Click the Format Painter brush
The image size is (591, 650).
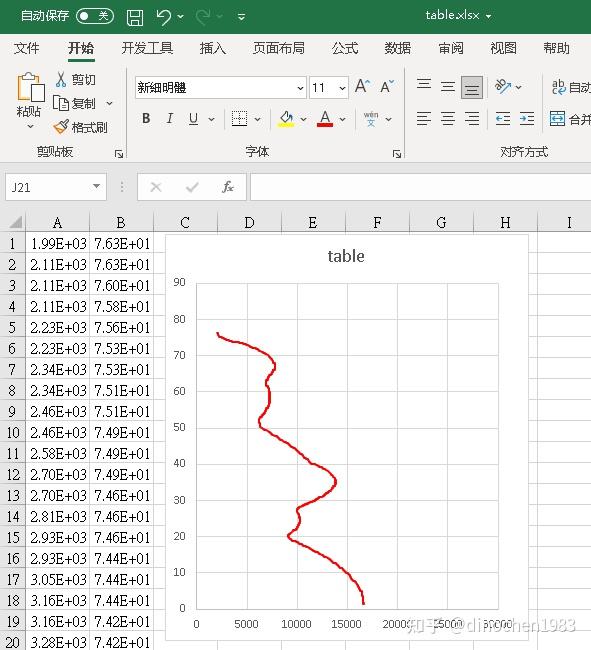(61, 126)
